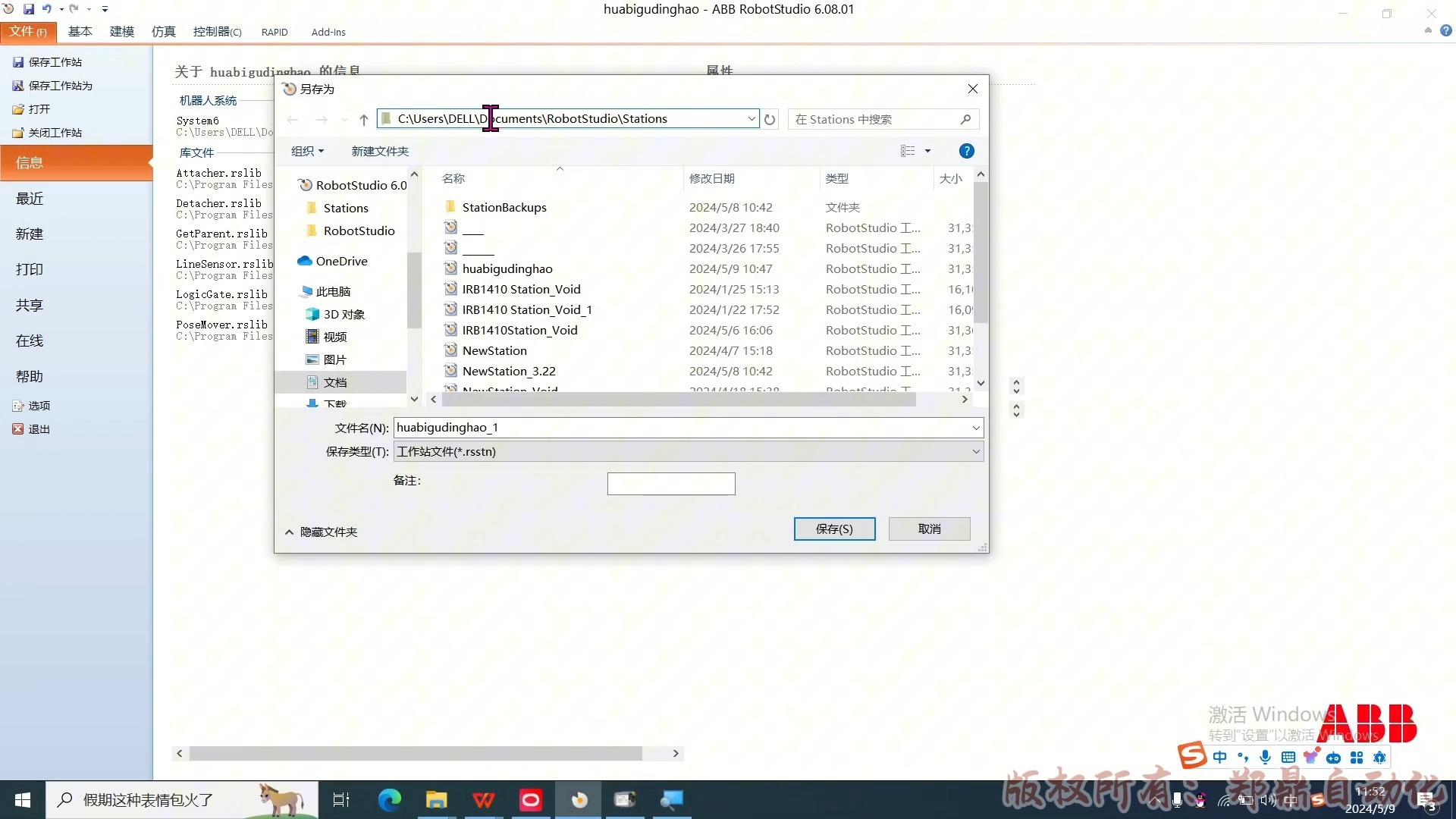Screen dimensions: 1456x819
Task: Click the Save icon in quick access toolbar
Action: [29, 9]
